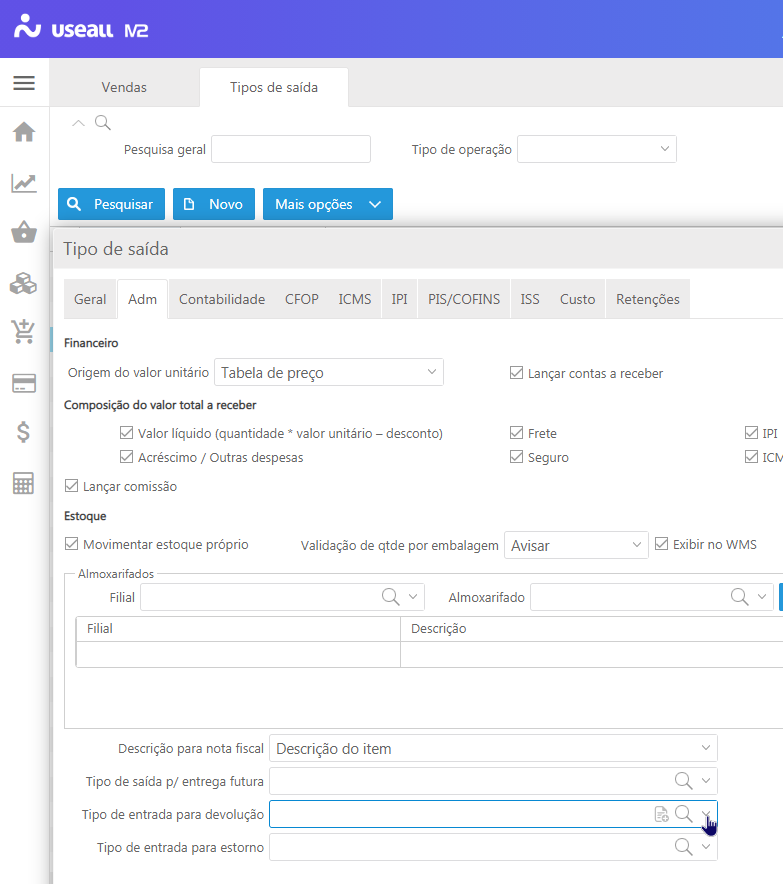The image size is (783, 884).
Task: Expand the Almoxarifado dropdown arrow
Action: click(762, 596)
